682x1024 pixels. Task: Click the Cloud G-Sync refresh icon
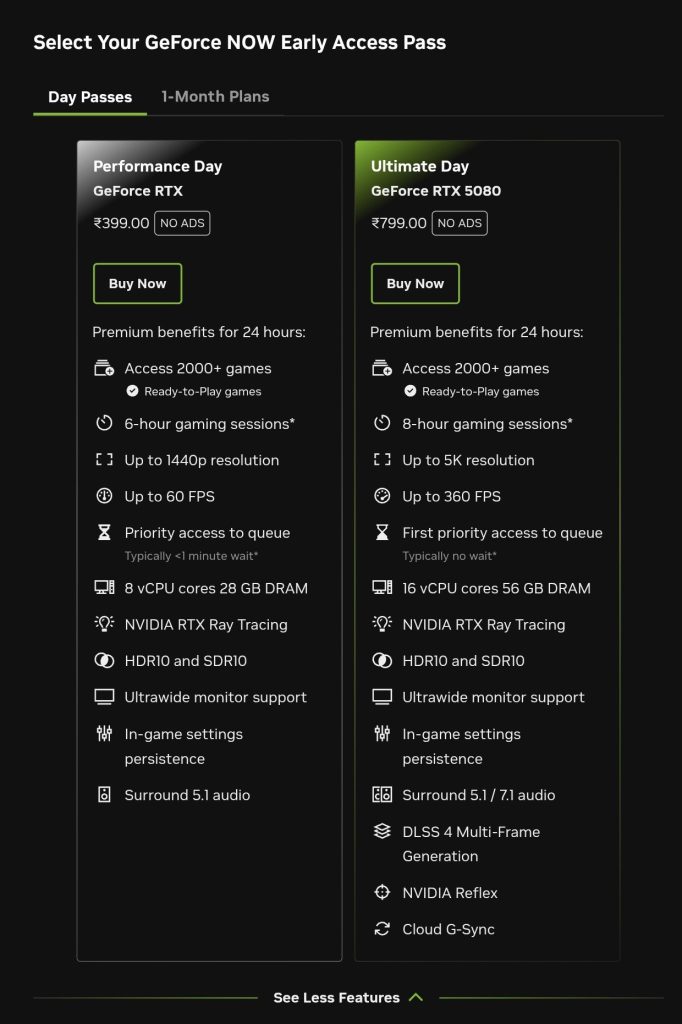click(382, 929)
